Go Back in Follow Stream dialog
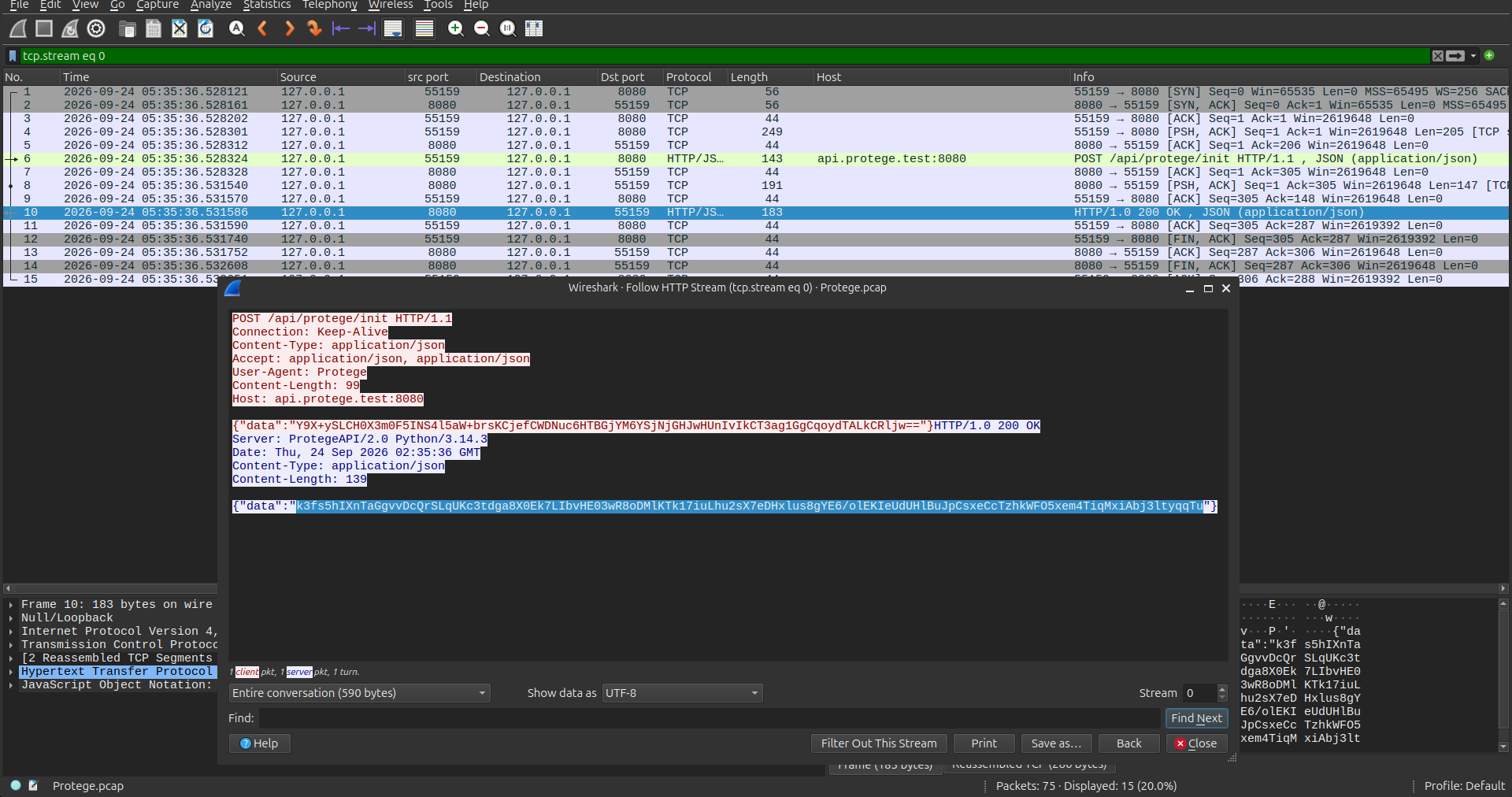The image size is (1512, 797). (x=1128, y=743)
